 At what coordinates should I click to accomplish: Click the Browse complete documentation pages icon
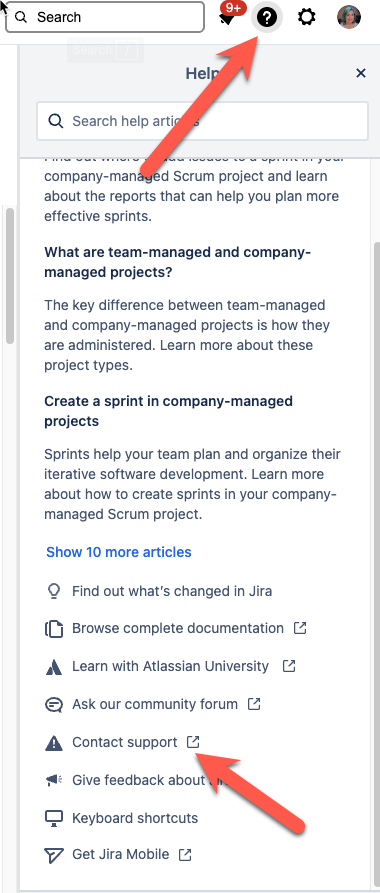(x=53, y=629)
